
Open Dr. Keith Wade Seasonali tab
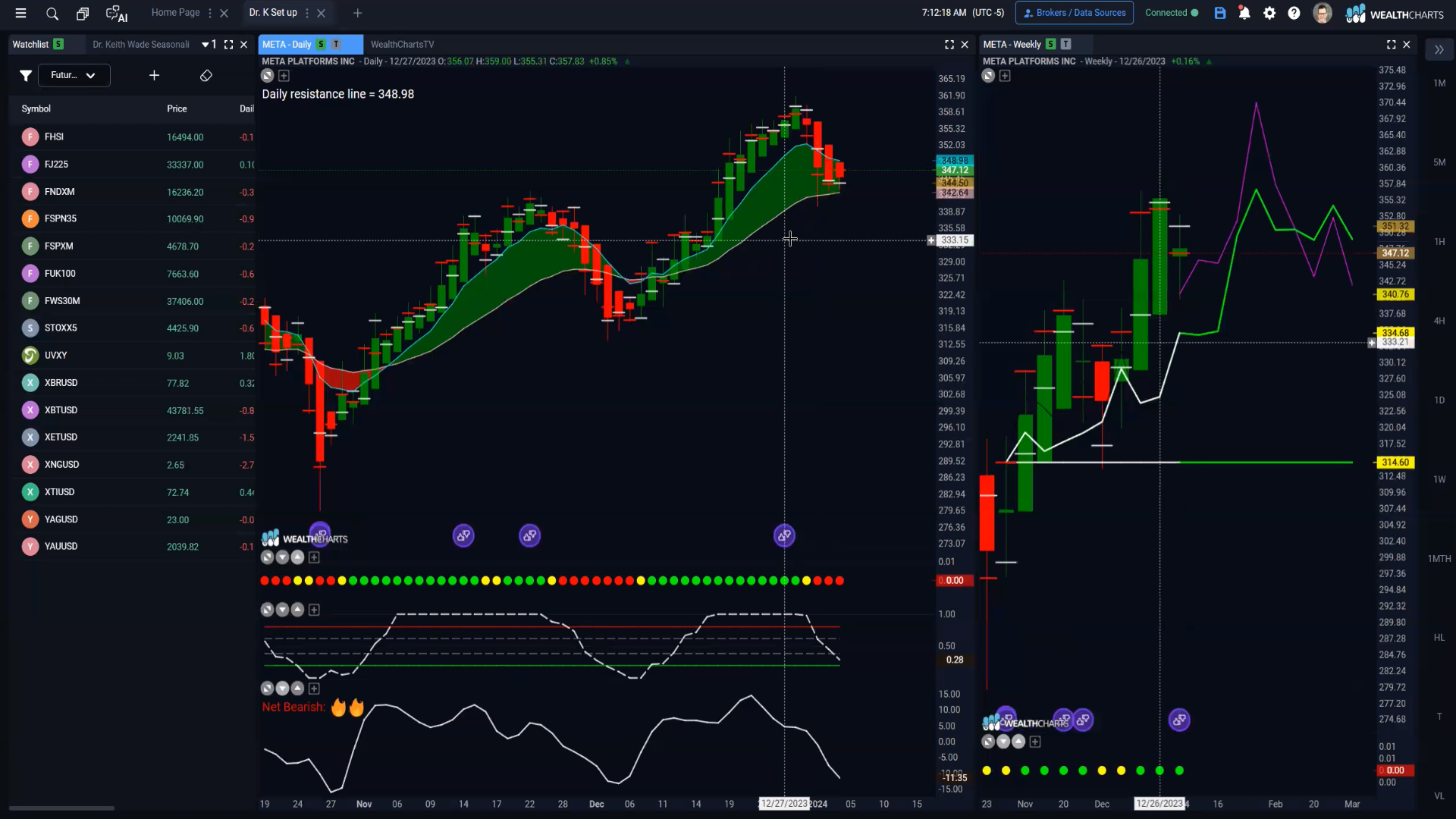tap(141, 45)
